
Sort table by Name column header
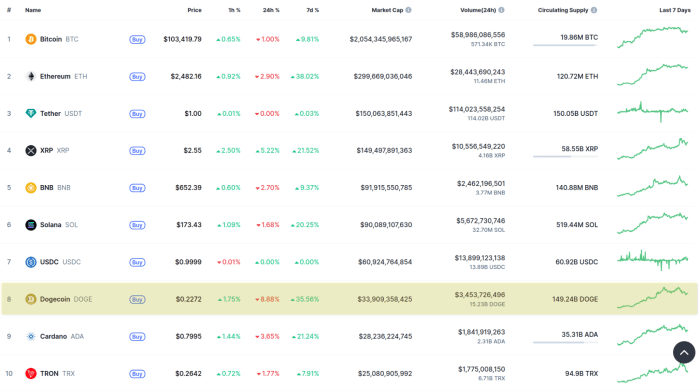(33, 10)
